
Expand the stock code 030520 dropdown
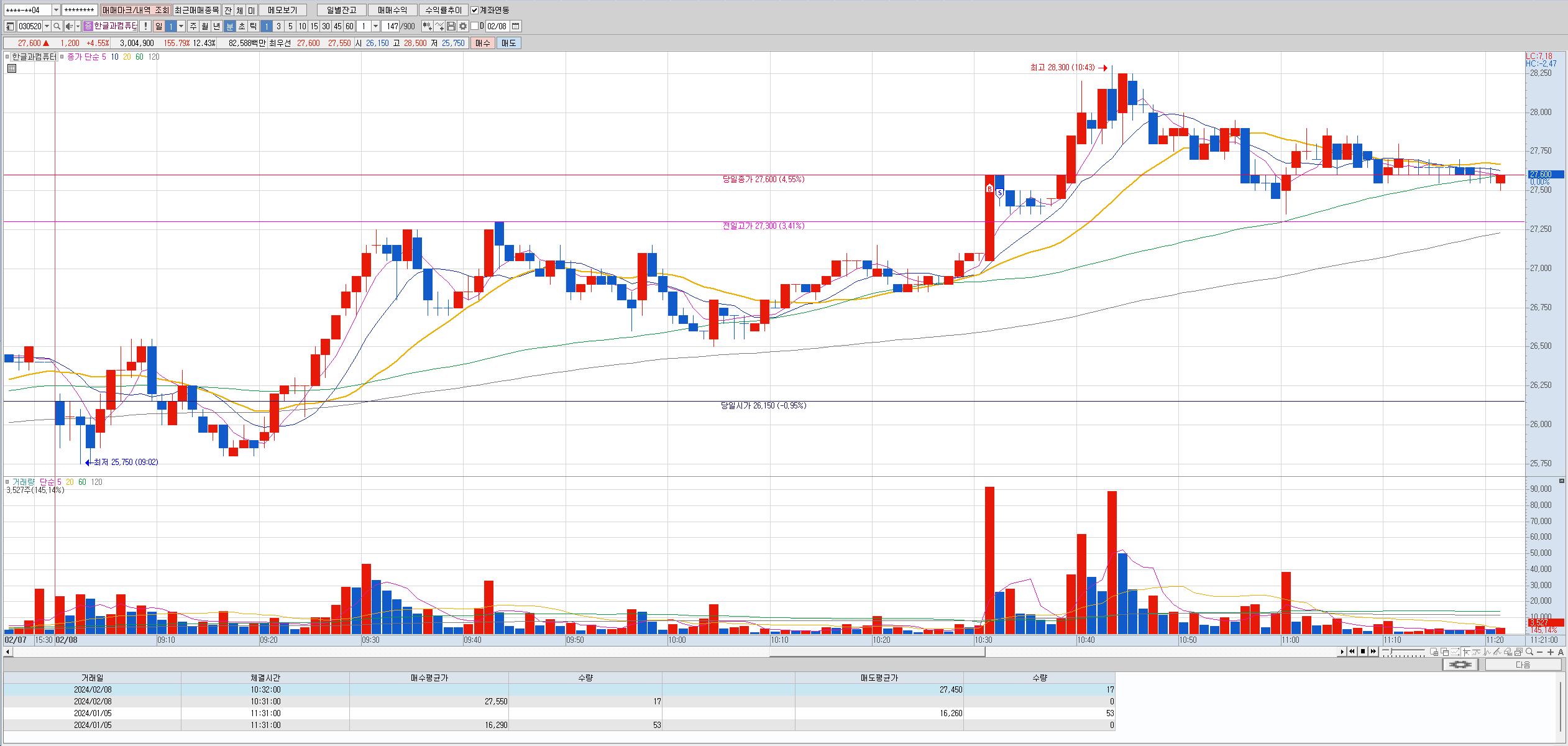[47, 26]
